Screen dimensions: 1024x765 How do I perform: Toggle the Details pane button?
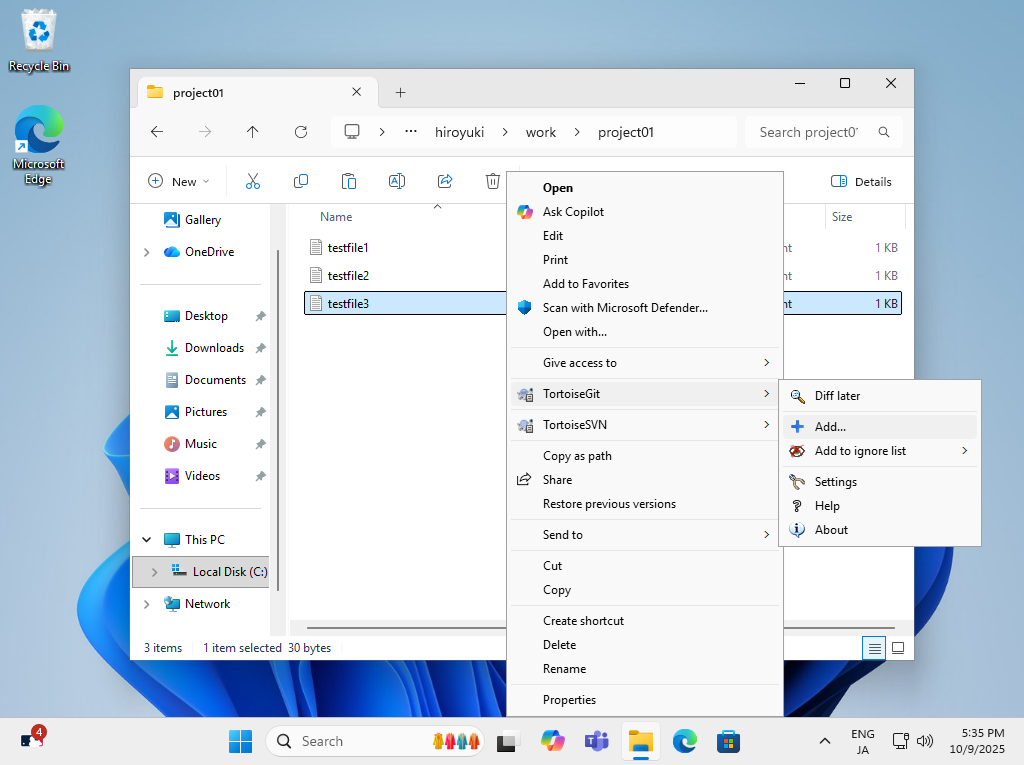coord(861,181)
